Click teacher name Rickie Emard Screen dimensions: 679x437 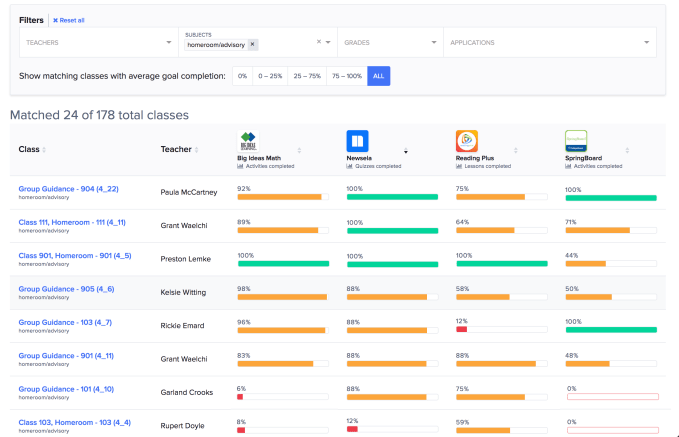(x=182, y=326)
